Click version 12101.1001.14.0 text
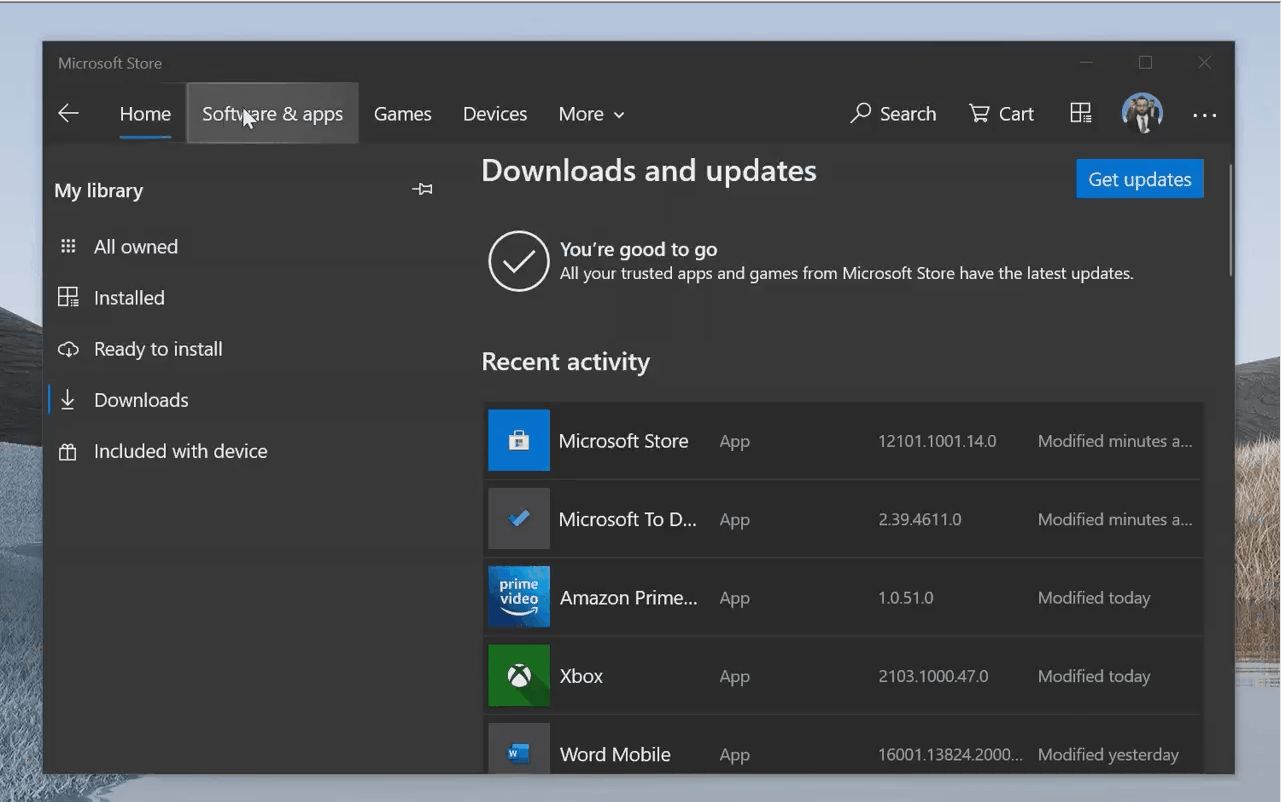This screenshot has width=1281, height=802. click(937, 441)
